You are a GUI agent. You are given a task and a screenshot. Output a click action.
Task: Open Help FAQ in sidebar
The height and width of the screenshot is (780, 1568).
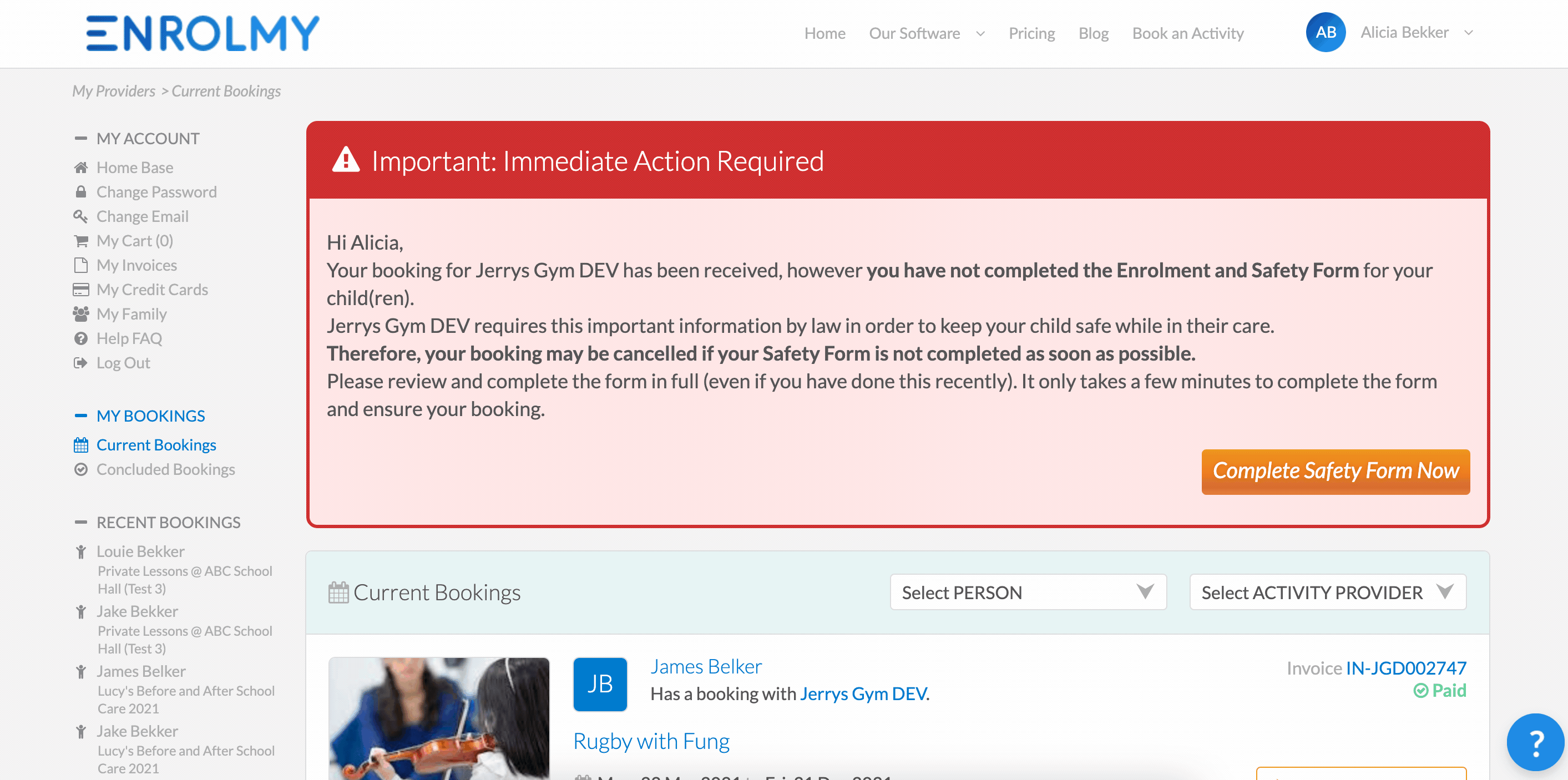point(129,338)
